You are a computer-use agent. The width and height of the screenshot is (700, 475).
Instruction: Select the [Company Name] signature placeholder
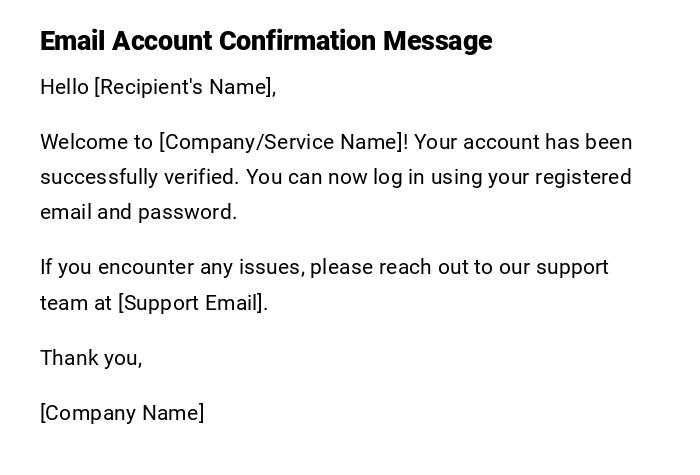(122, 413)
